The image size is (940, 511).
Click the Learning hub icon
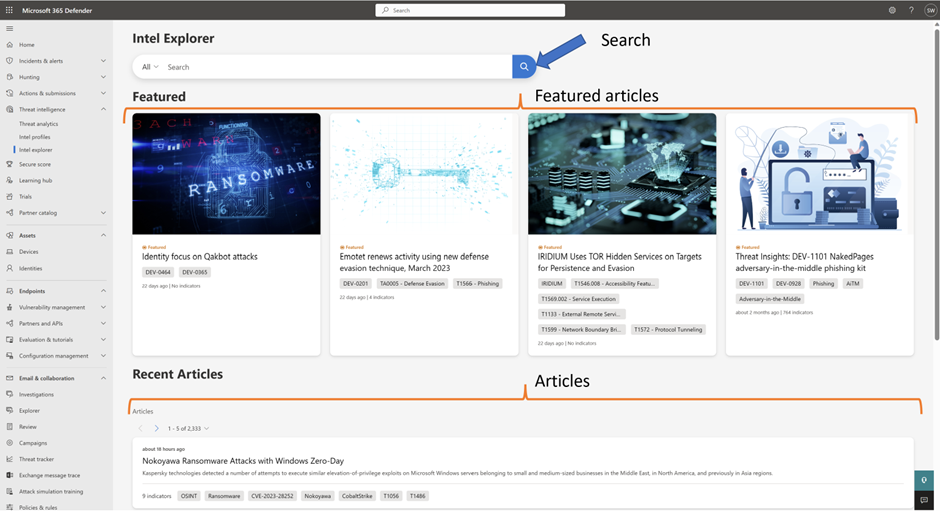[x=10, y=181]
